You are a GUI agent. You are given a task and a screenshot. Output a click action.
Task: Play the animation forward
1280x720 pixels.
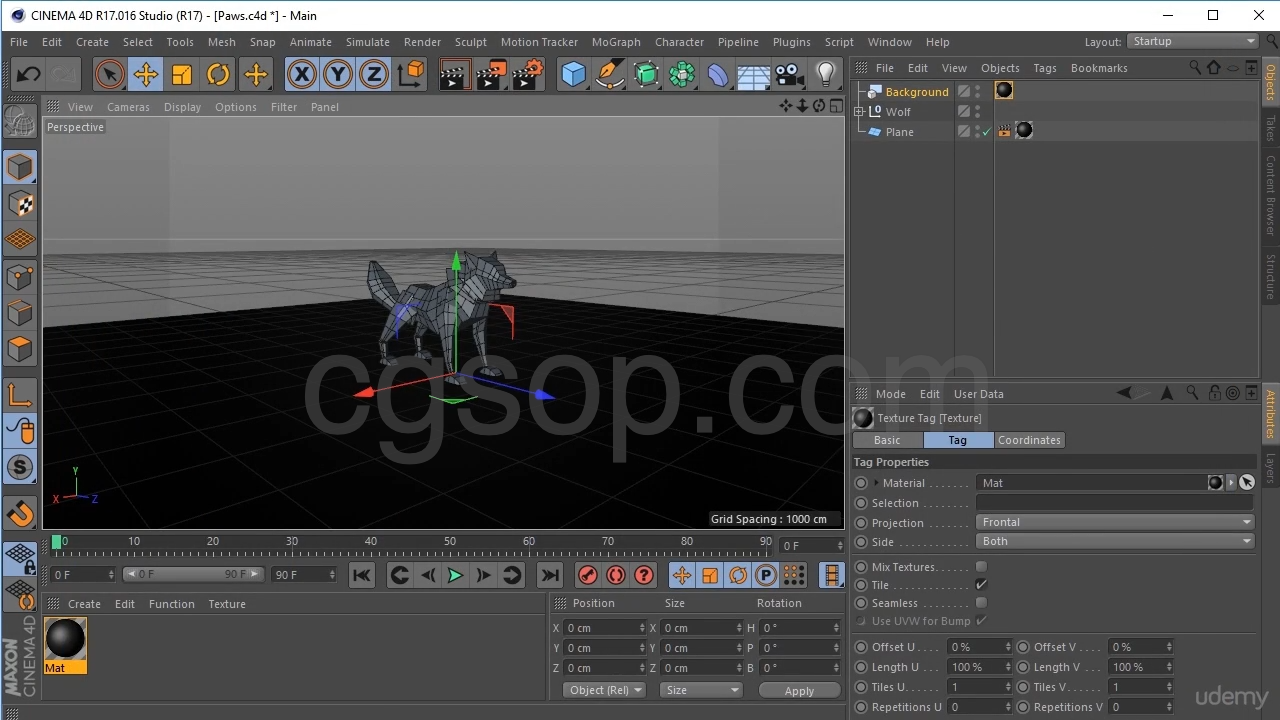(455, 575)
